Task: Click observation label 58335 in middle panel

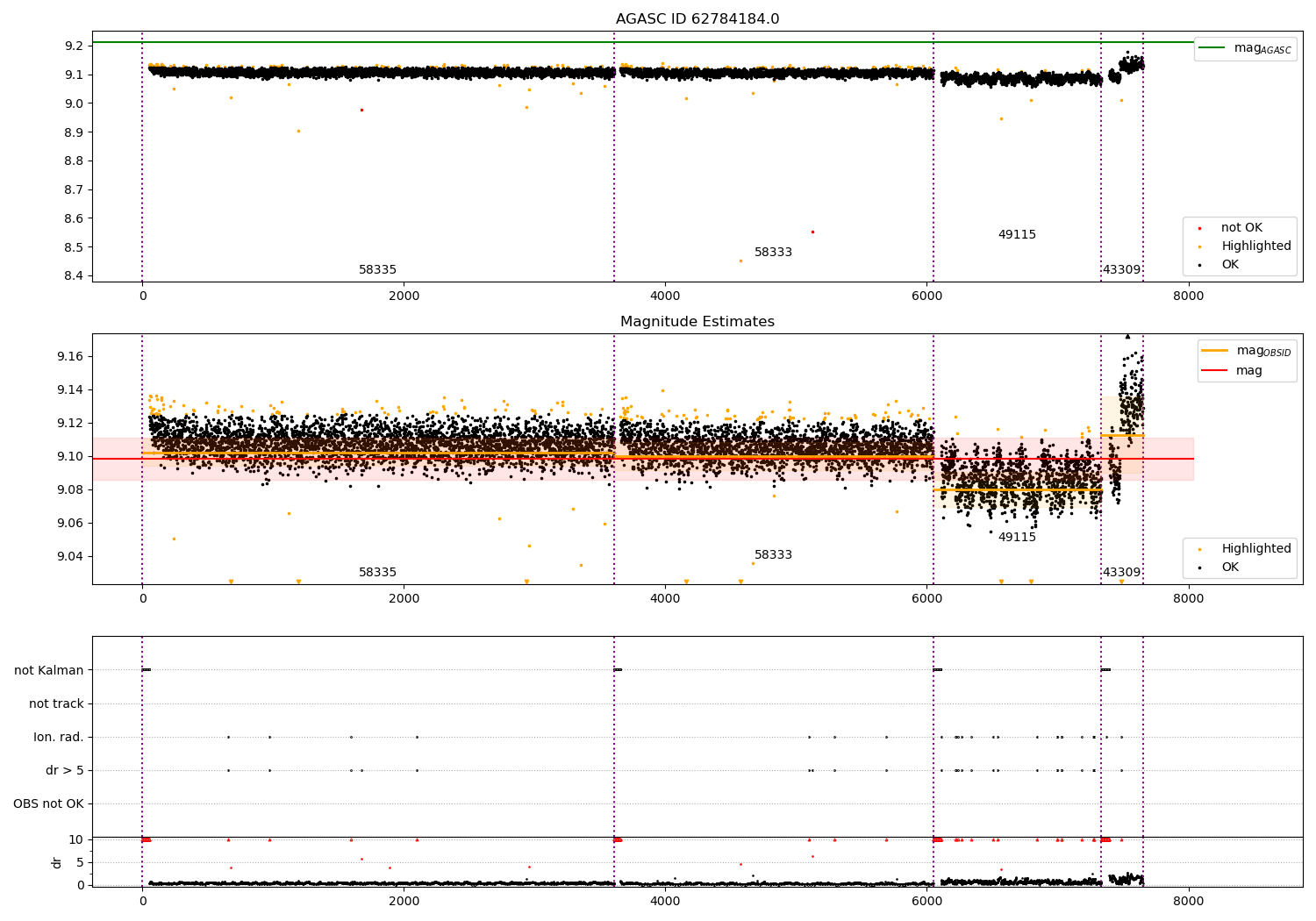Action: [x=377, y=572]
